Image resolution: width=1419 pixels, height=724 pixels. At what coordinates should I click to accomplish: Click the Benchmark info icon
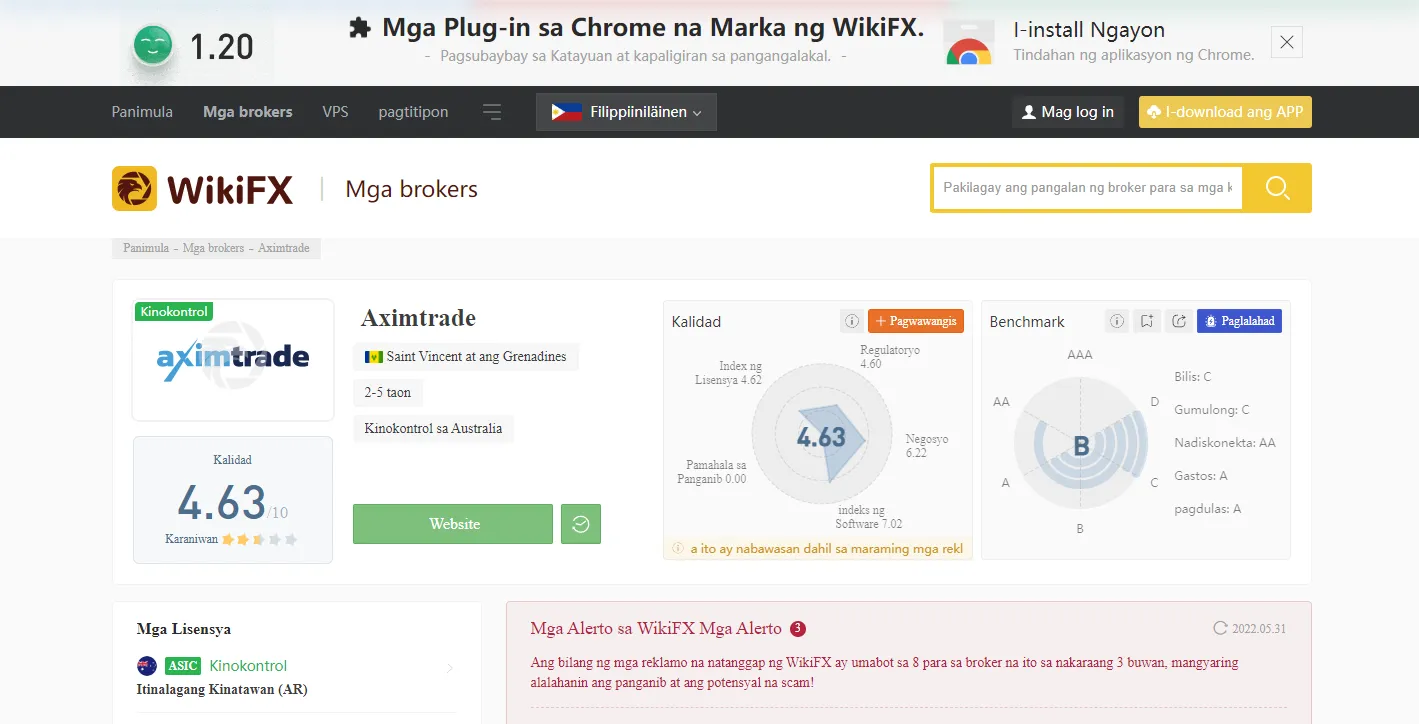(1117, 321)
